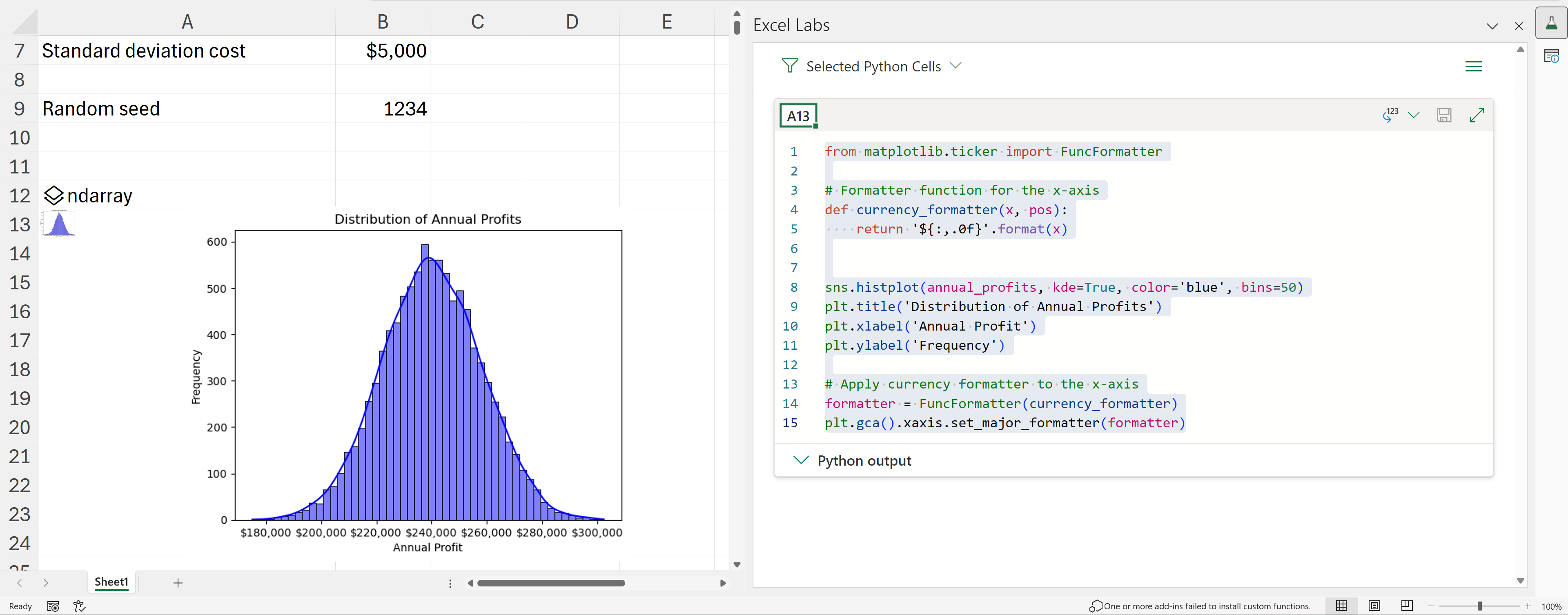Open the accessibility checker status icon
The width and height of the screenshot is (1568, 615).
click(x=79, y=606)
